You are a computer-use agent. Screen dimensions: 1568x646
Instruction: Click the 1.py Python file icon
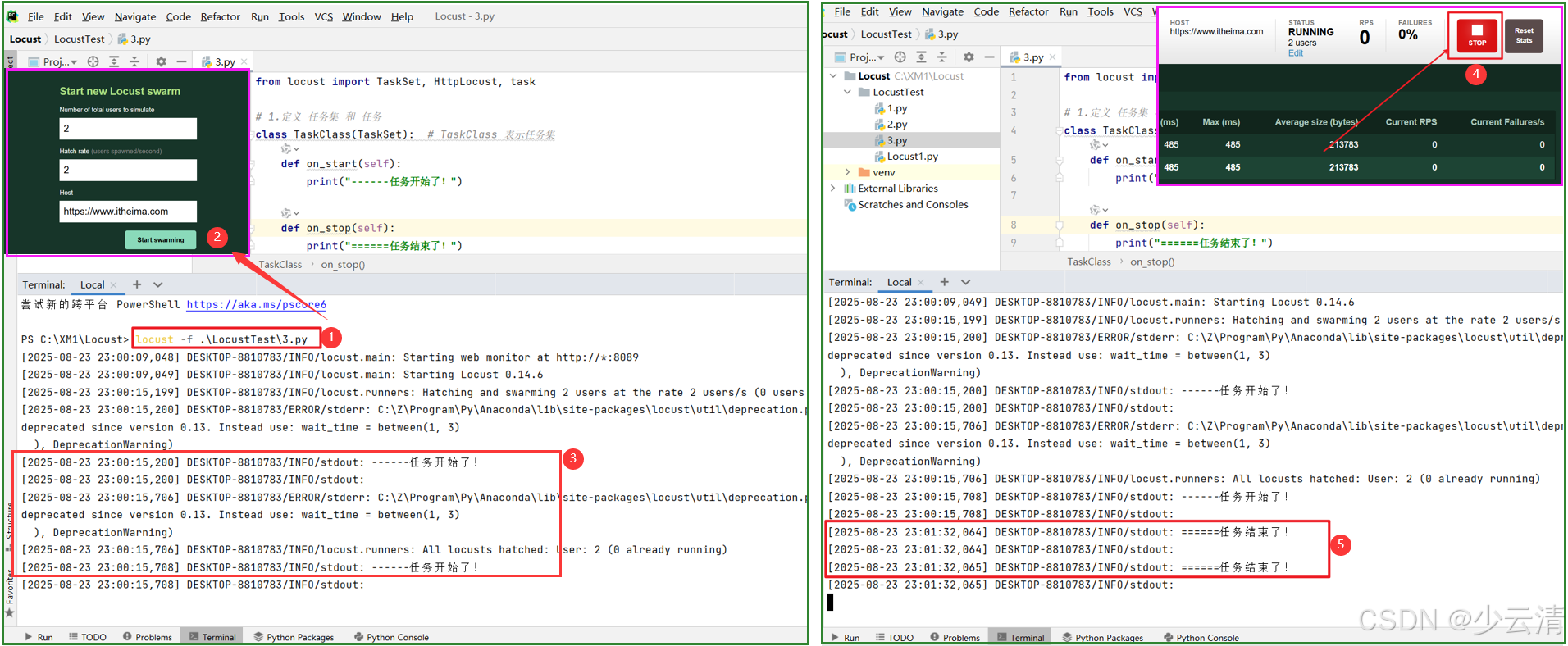tap(879, 108)
